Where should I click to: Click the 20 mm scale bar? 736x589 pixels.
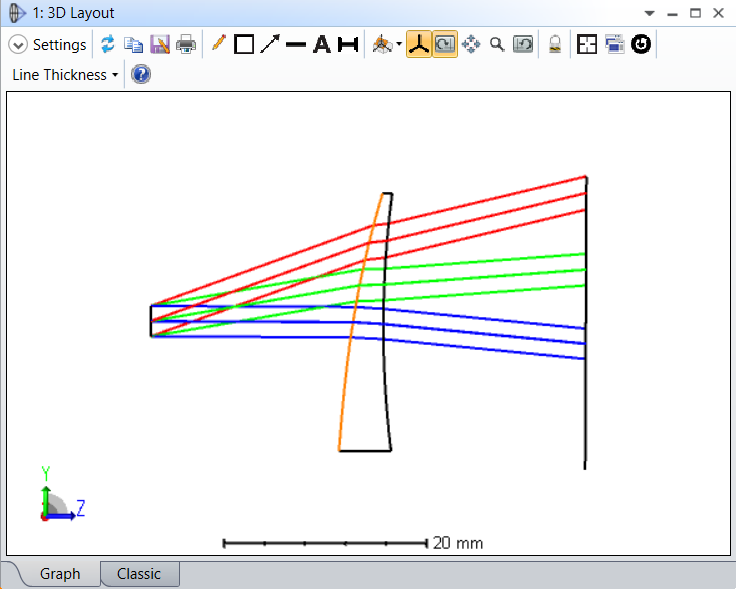tap(325, 543)
